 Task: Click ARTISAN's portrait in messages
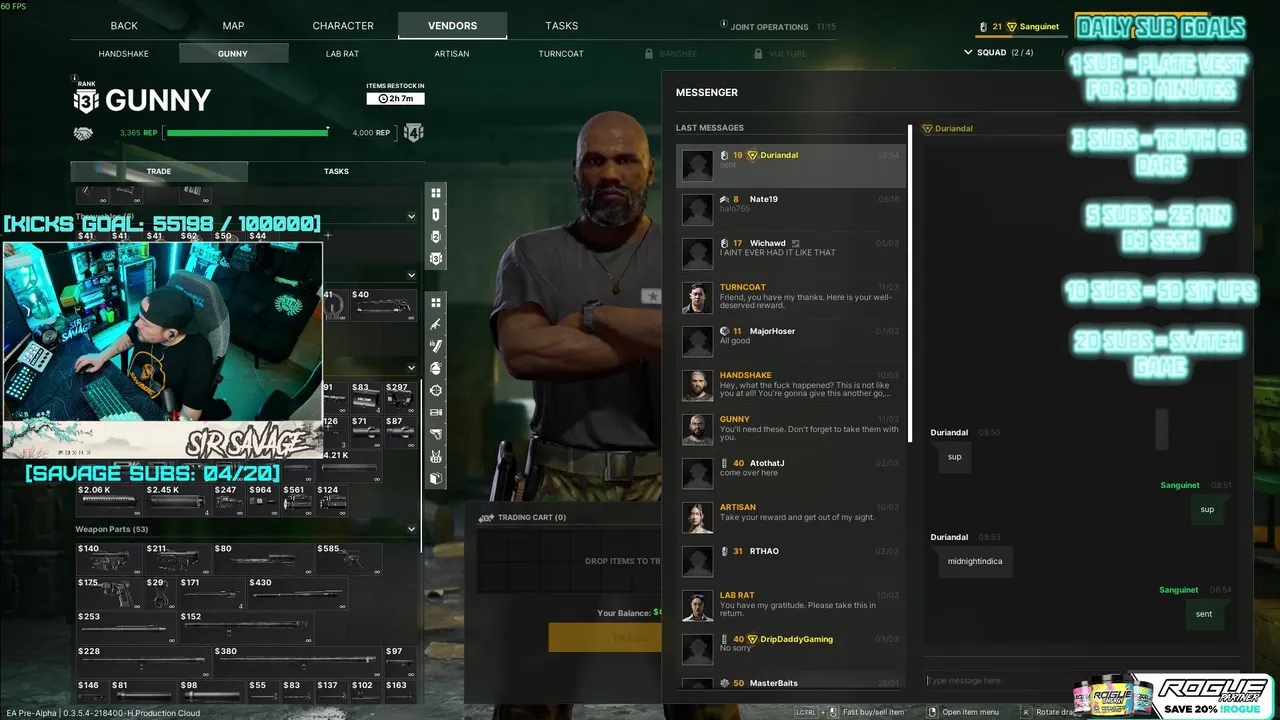697,518
